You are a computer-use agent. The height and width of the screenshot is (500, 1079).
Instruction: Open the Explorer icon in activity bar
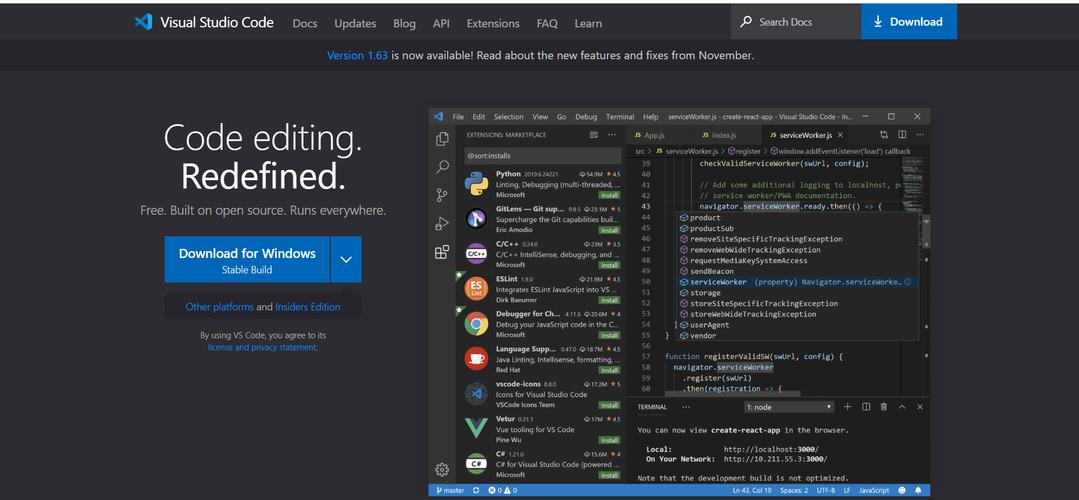(442, 139)
